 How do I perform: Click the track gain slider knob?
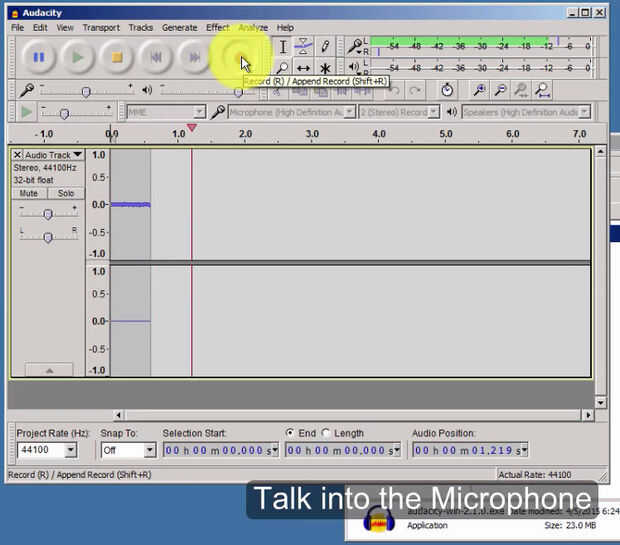pos(48,214)
